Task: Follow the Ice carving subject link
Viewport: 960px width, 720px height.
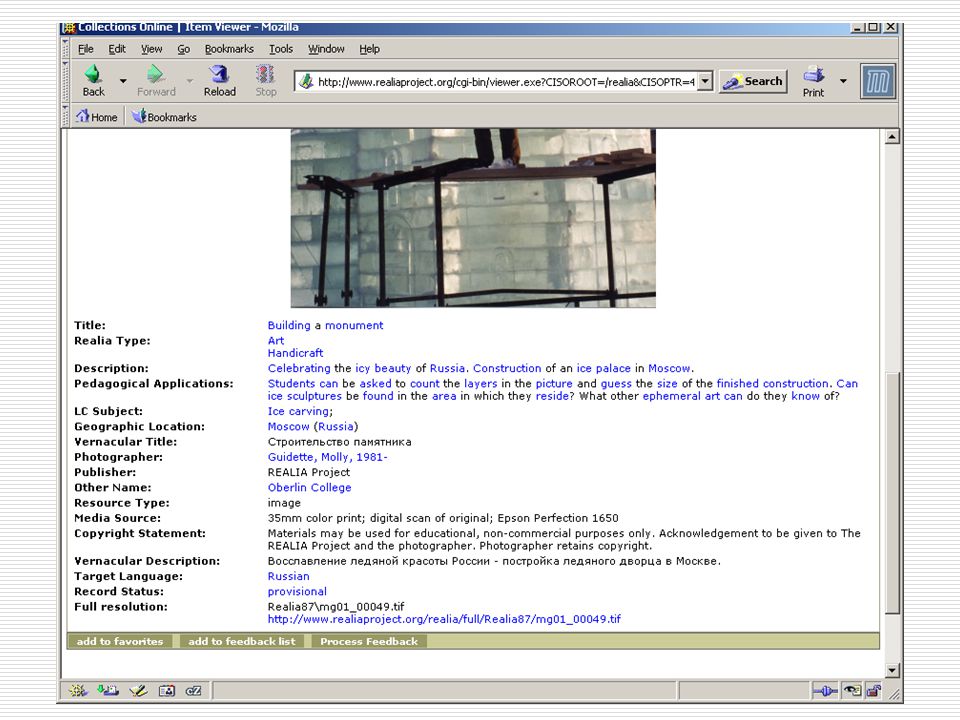Action: point(298,411)
